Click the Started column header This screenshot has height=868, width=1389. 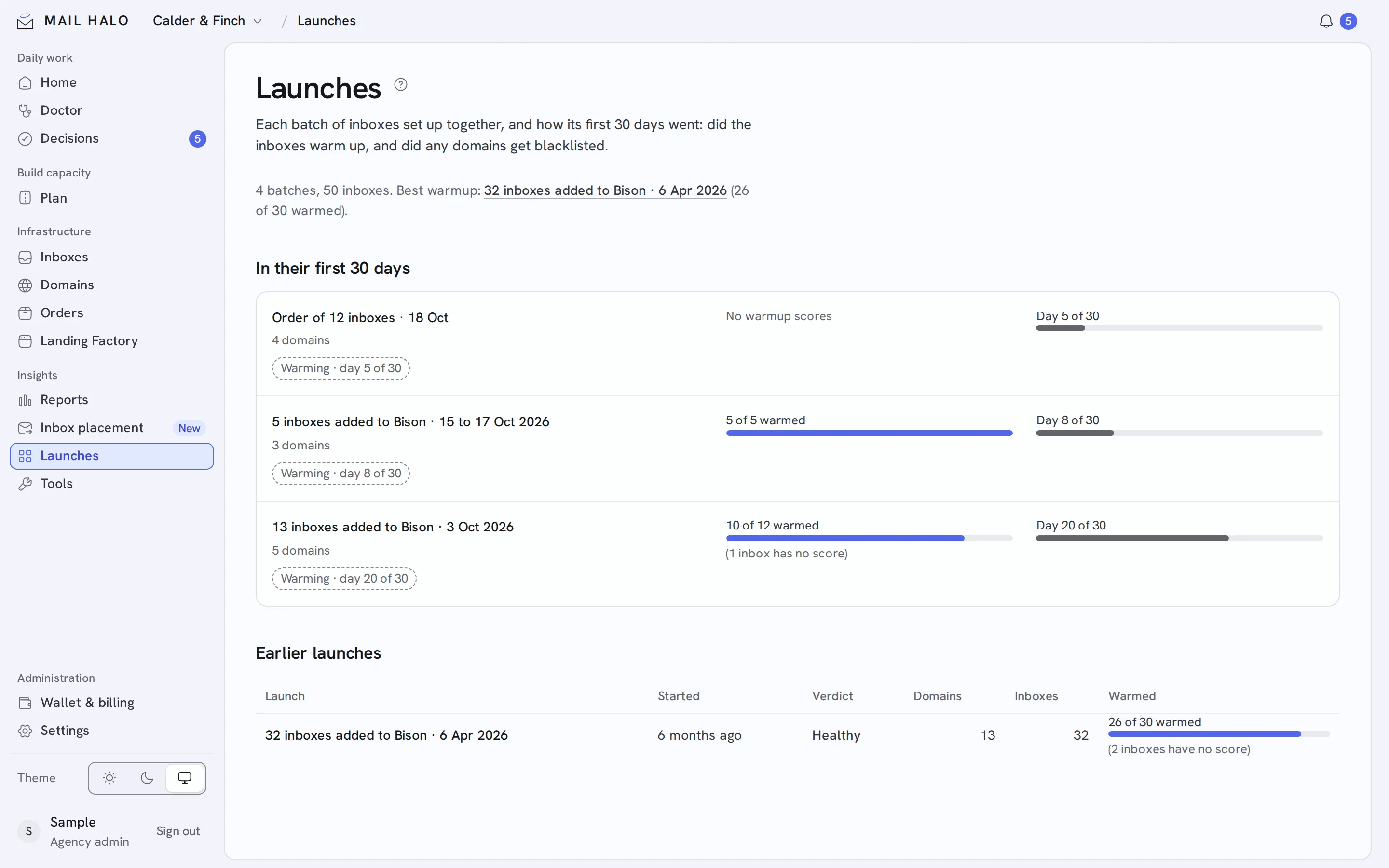tap(679, 696)
